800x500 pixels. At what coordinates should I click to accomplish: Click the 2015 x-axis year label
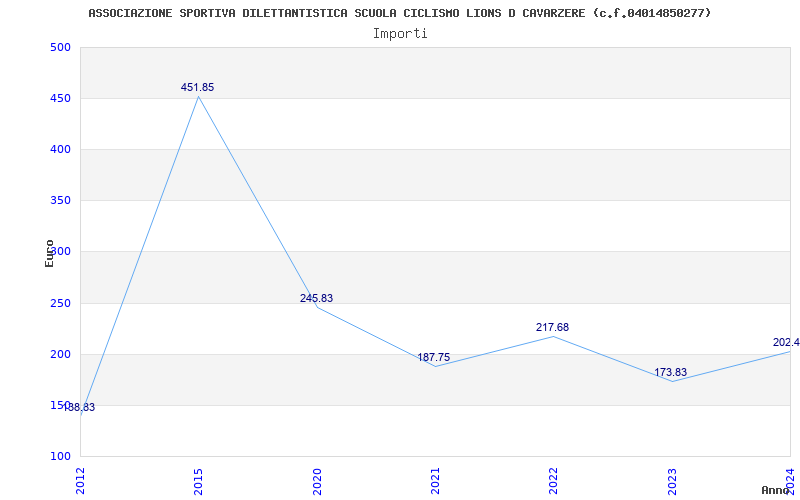tap(198, 481)
